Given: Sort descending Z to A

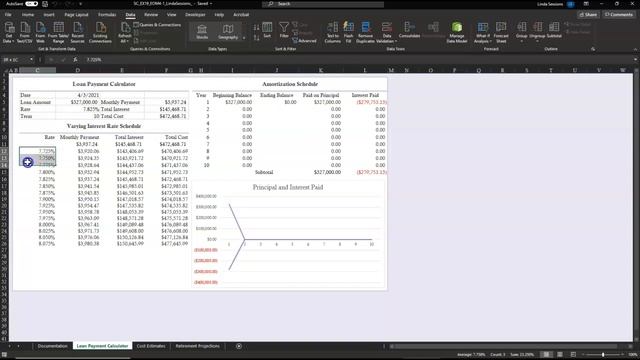Looking at the screenshot, I should (256, 38).
